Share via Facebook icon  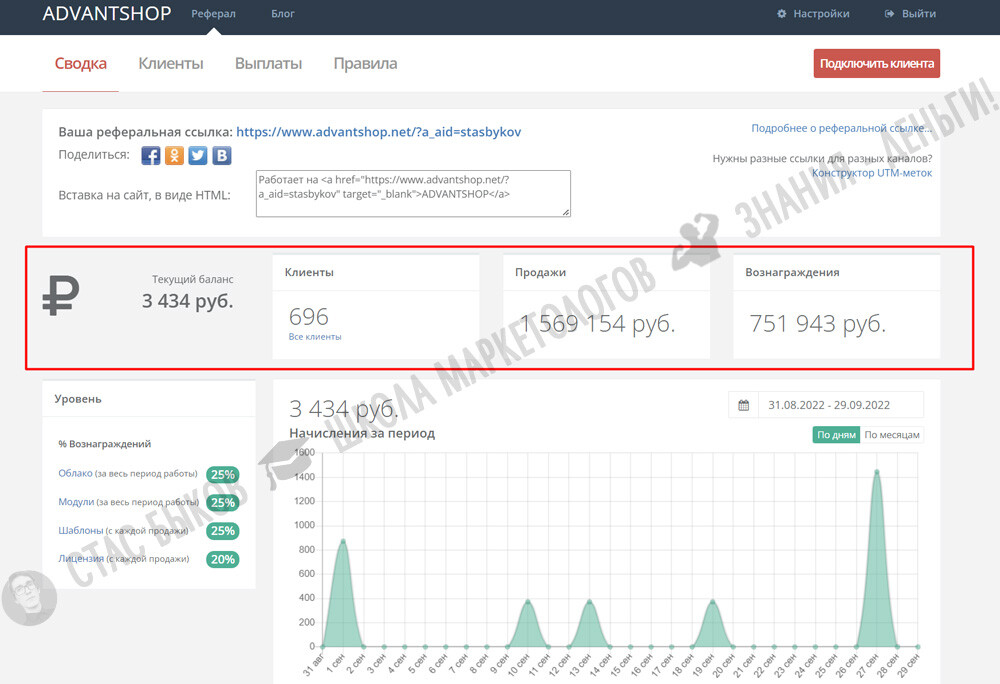pos(151,155)
